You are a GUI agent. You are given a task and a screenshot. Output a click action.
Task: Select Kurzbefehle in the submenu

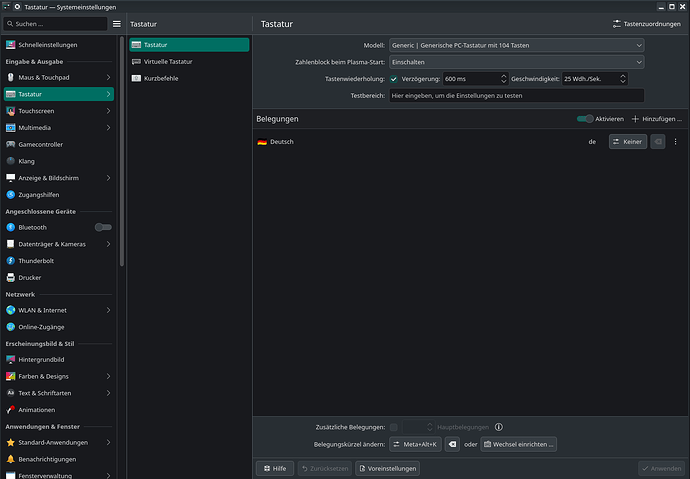tap(161, 78)
